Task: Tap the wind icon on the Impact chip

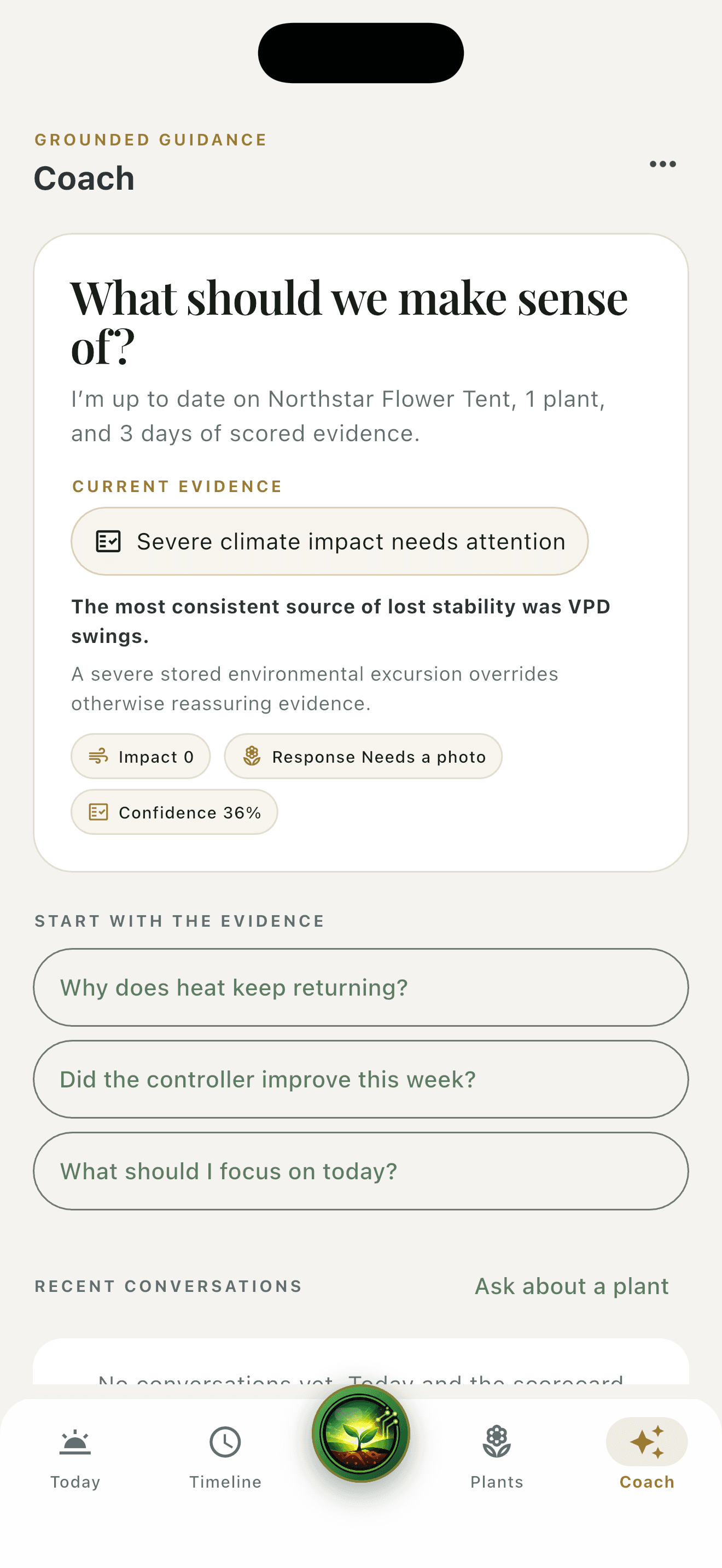Action: [98, 757]
